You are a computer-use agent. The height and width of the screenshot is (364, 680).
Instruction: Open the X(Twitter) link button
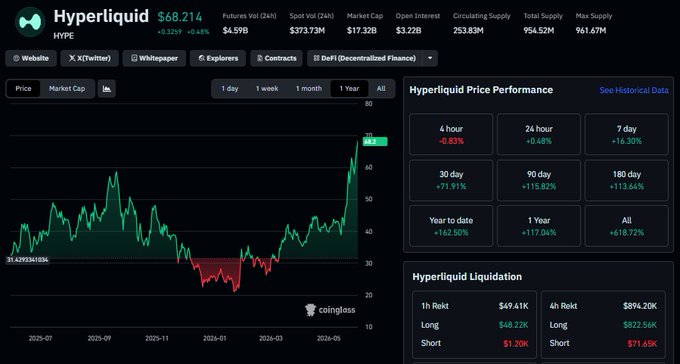[x=89, y=58]
